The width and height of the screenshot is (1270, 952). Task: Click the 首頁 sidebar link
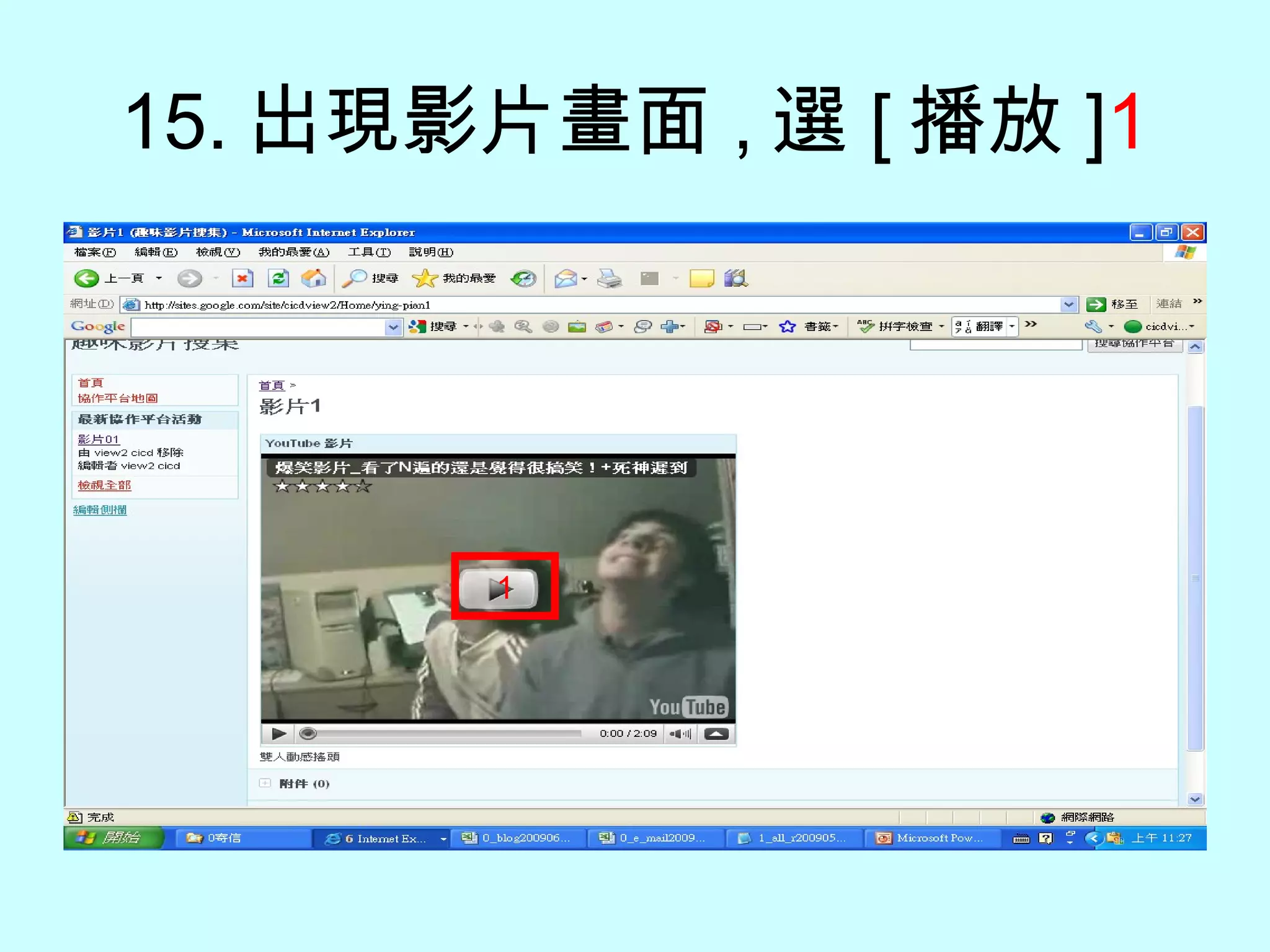[91, 383]
